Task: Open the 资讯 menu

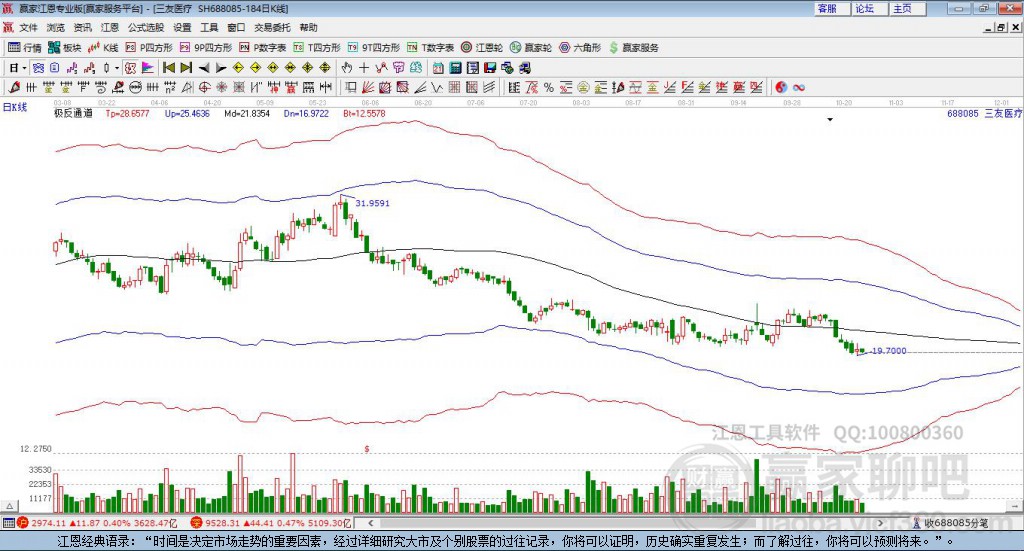Action: coord(83,27)
